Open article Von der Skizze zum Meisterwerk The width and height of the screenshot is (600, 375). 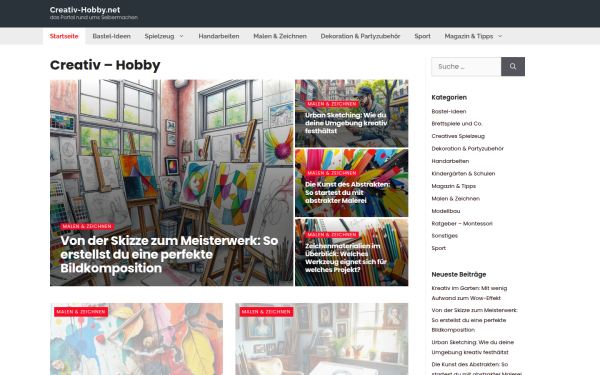click(169, 254)
